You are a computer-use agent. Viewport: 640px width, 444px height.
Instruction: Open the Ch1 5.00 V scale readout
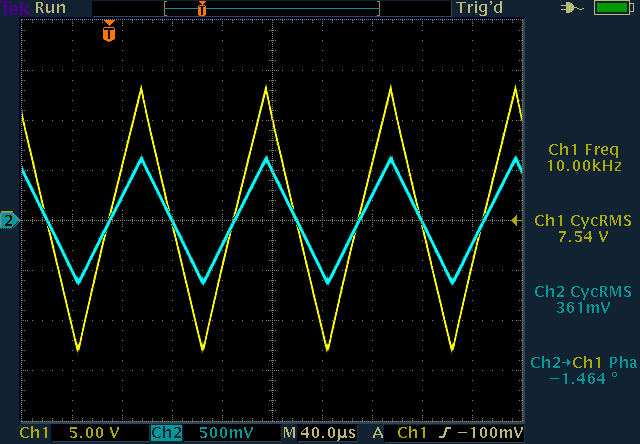[x=91, y=433]
